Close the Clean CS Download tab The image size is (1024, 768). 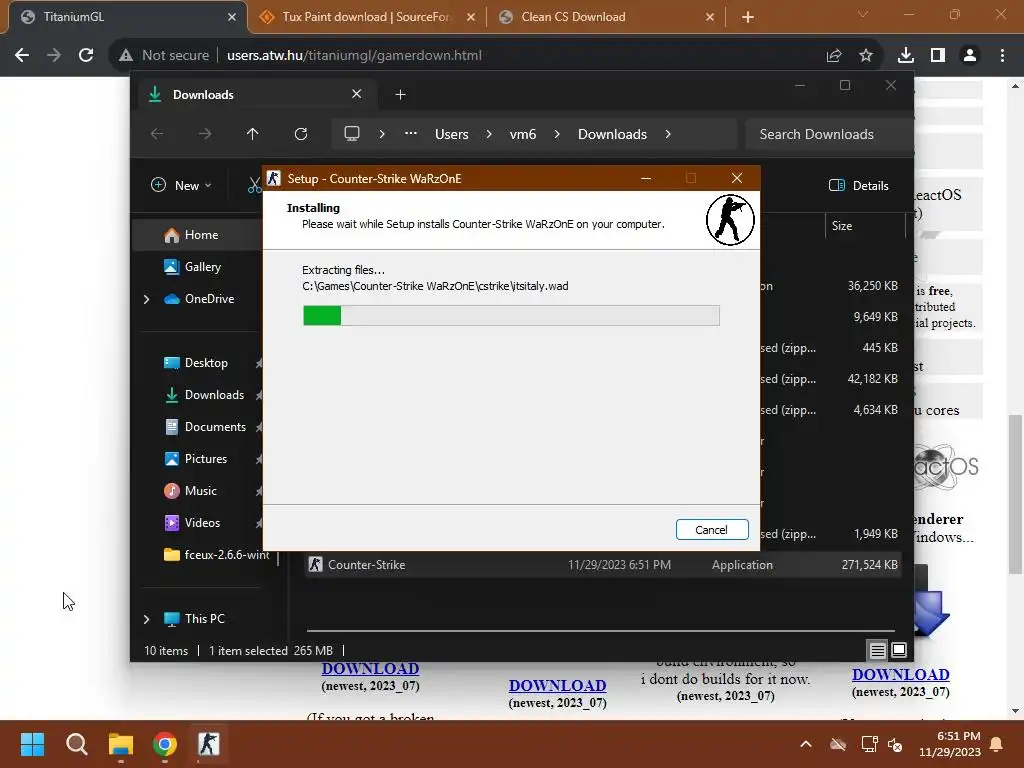tap(710, 17)
